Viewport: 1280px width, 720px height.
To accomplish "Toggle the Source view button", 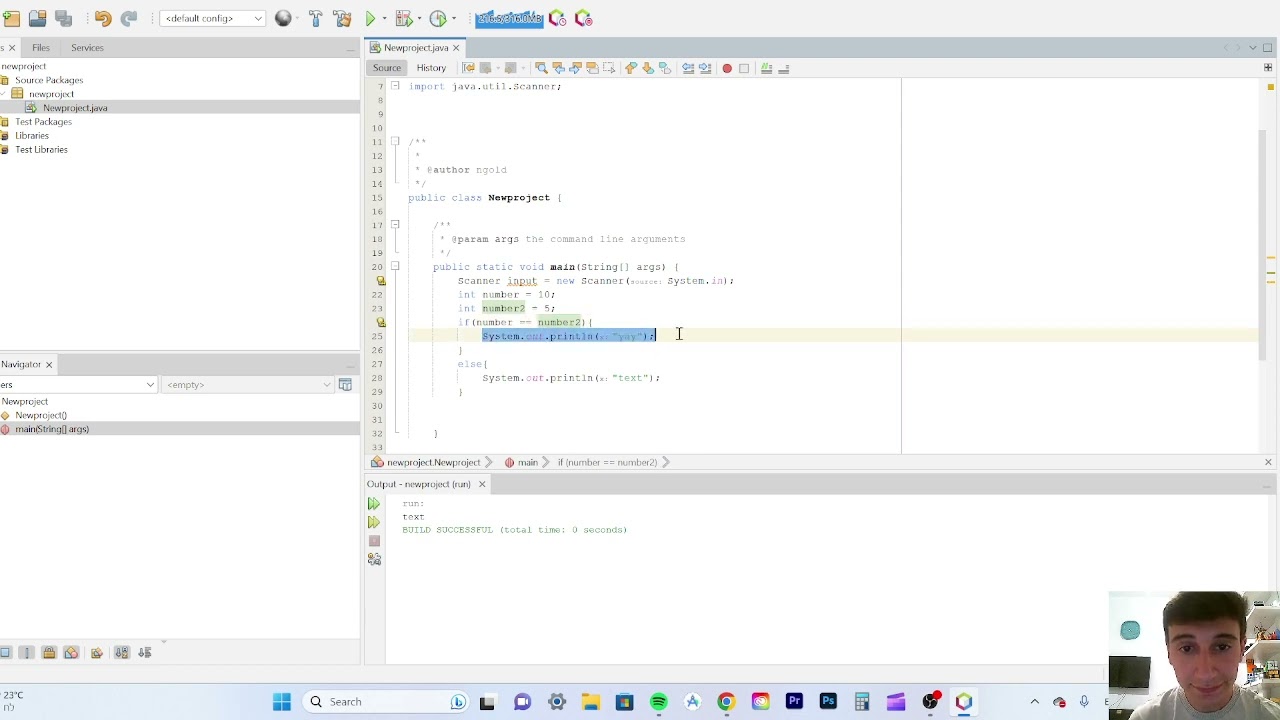I will pyautogui.click(x=387, y=68).
